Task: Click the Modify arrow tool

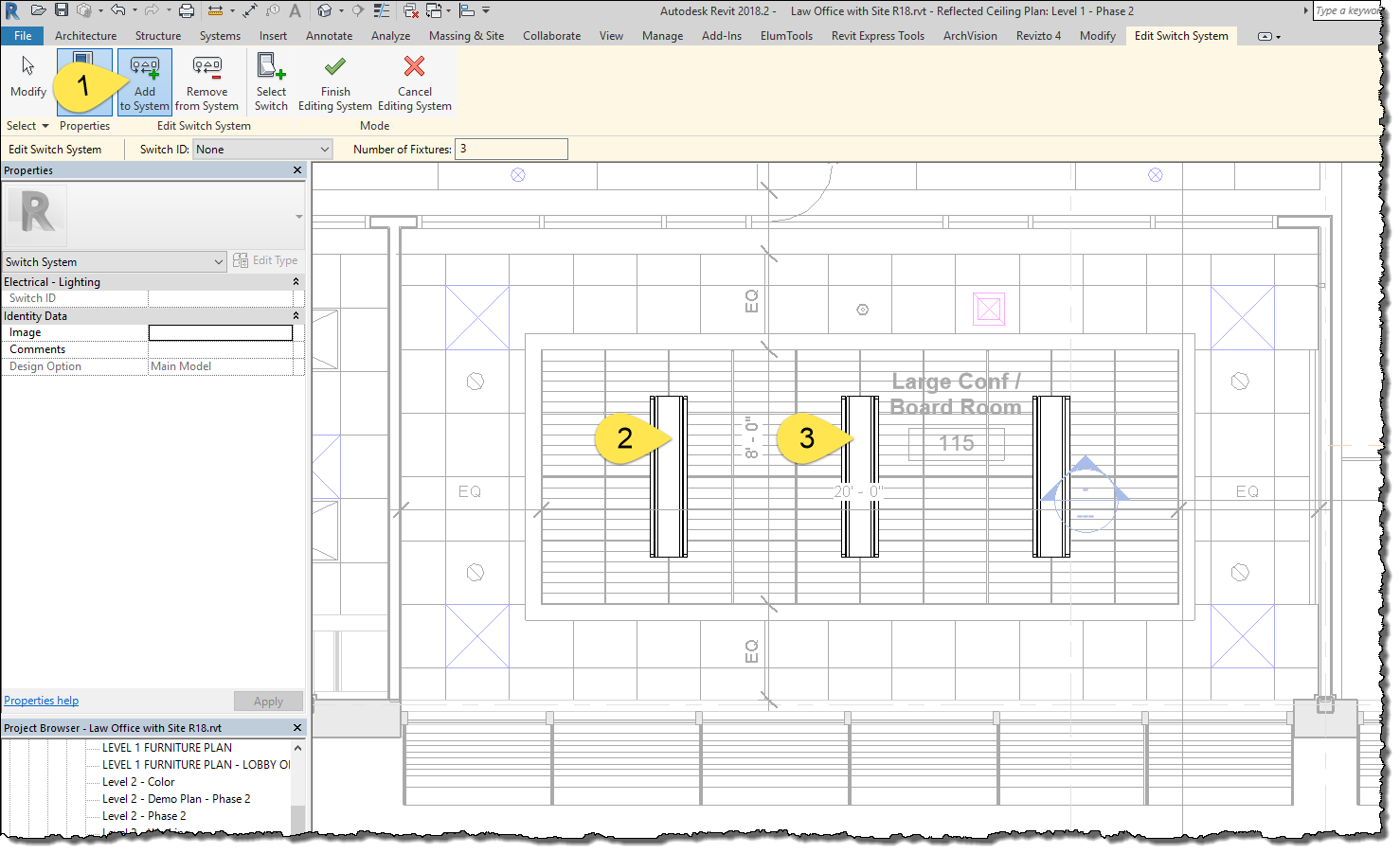Action: (x=28, y=78)
